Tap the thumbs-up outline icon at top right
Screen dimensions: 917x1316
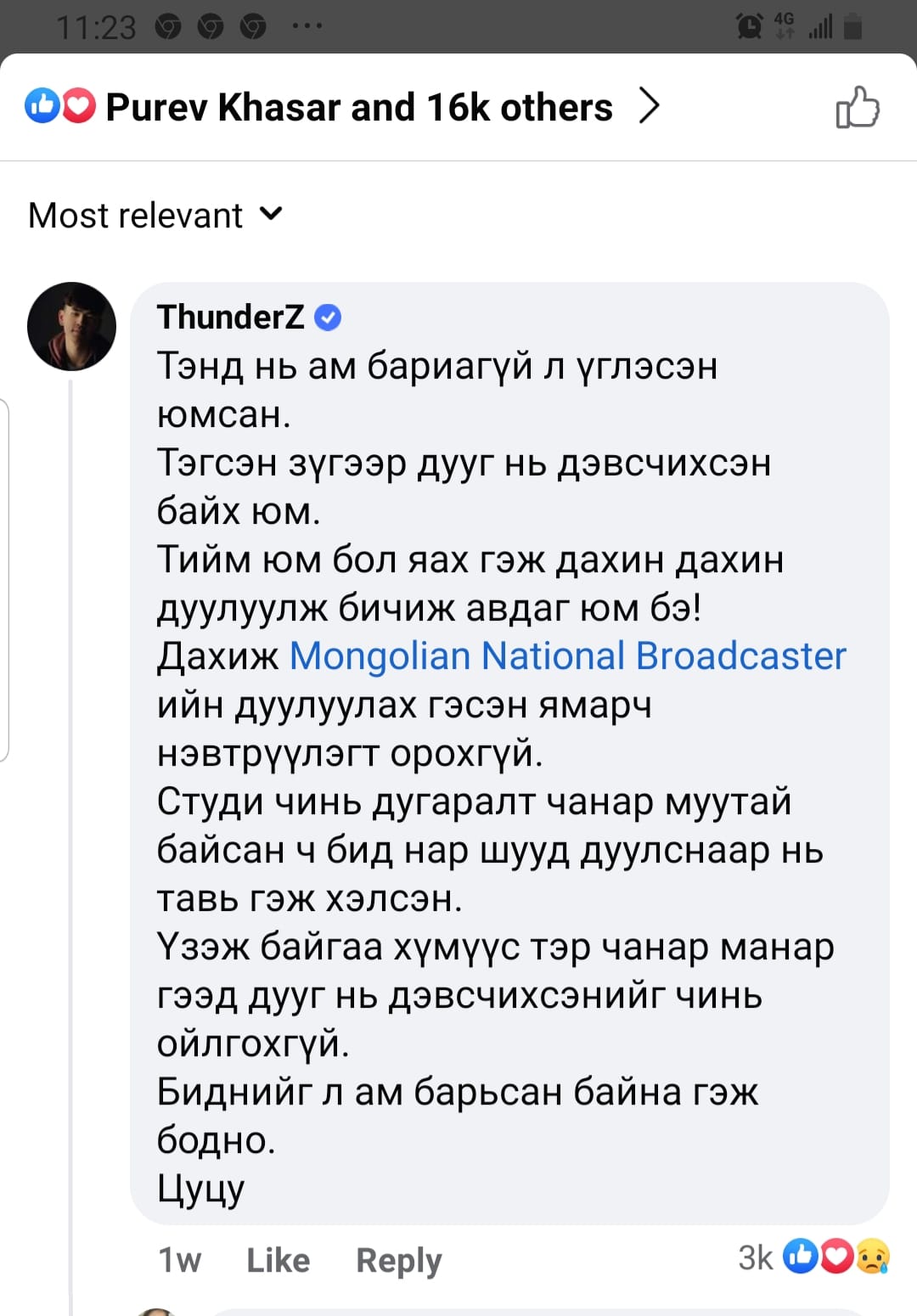pos(858,108)
